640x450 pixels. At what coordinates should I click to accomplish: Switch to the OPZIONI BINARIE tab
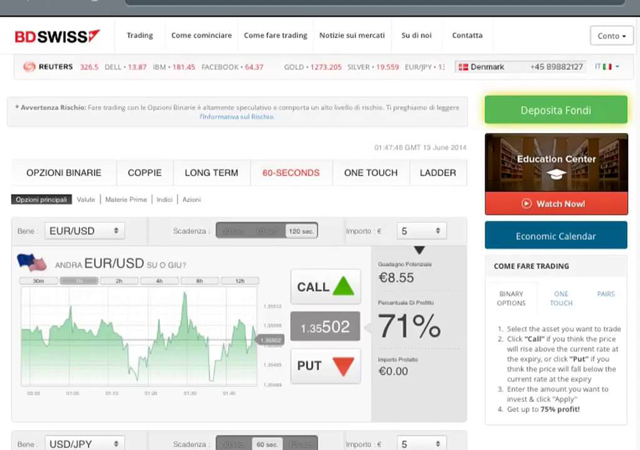pos(64,173)
